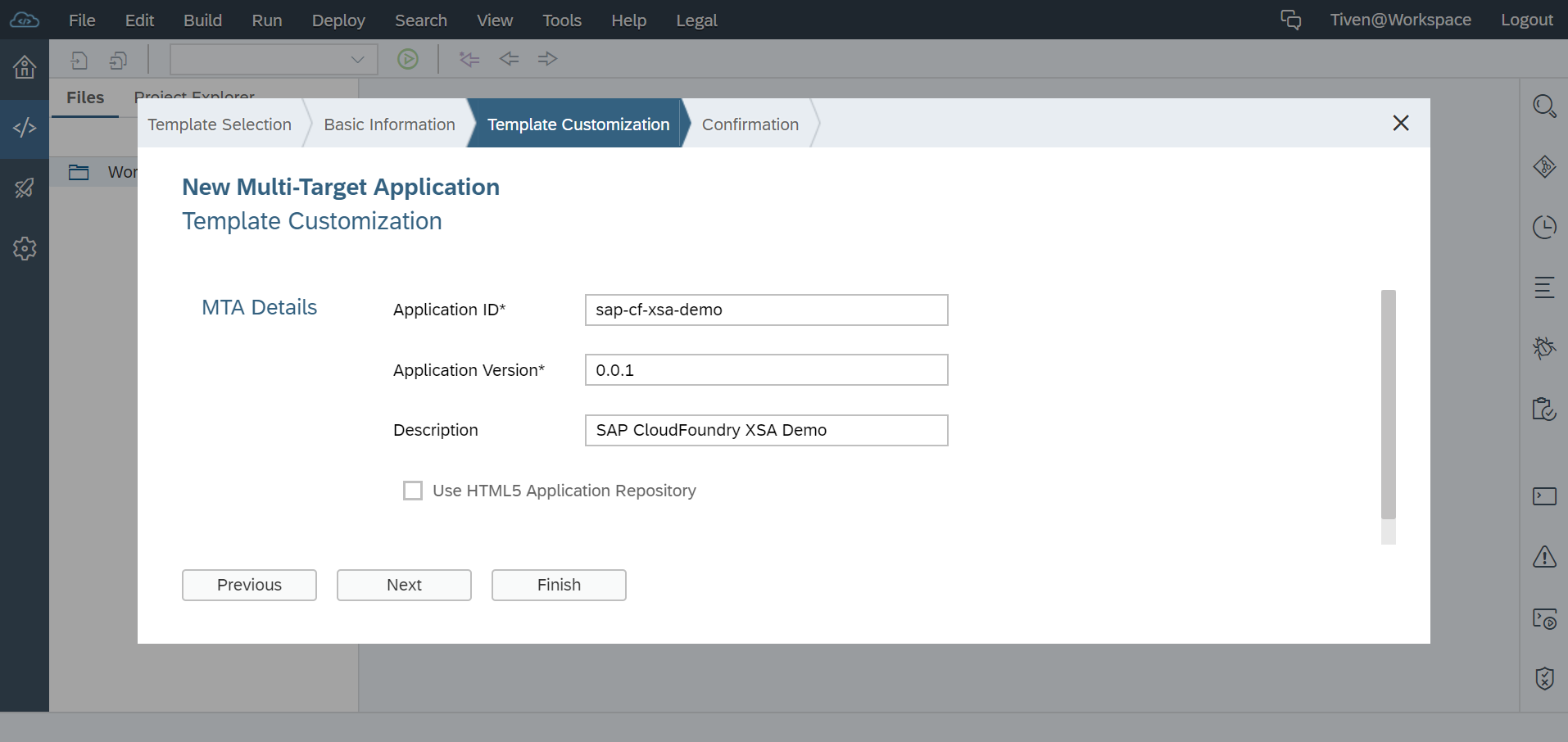Go to Confirmation wizard step

click(x=750, y=124)
